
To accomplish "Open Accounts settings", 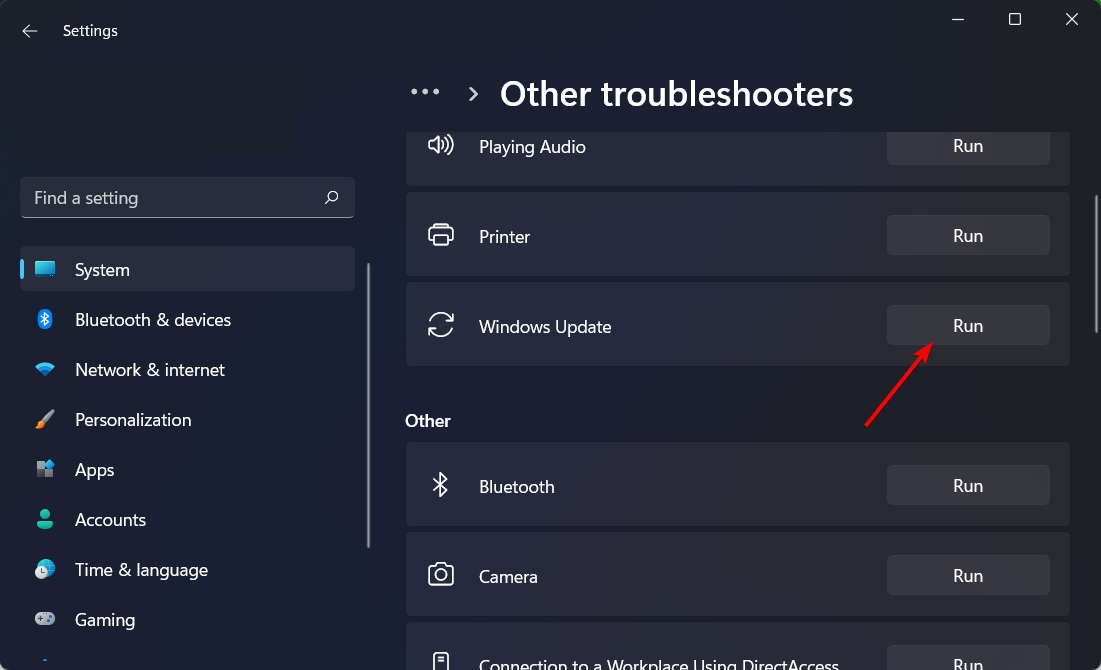I will click(x=187, y=520).
